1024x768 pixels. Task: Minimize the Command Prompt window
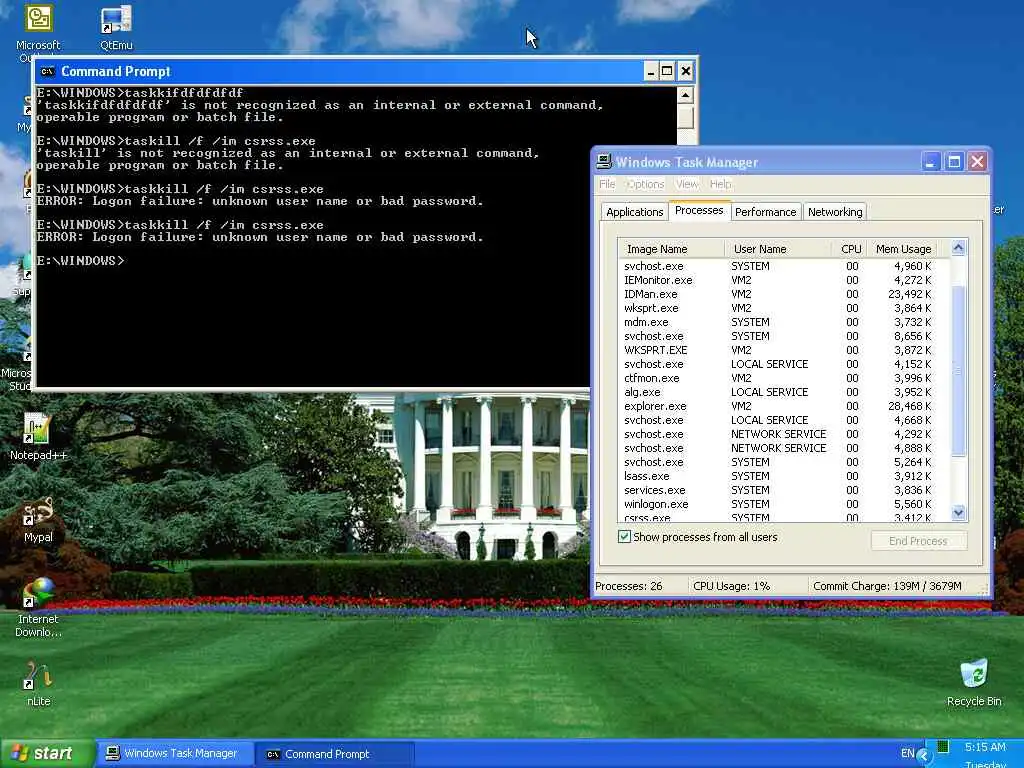(650, 71)
